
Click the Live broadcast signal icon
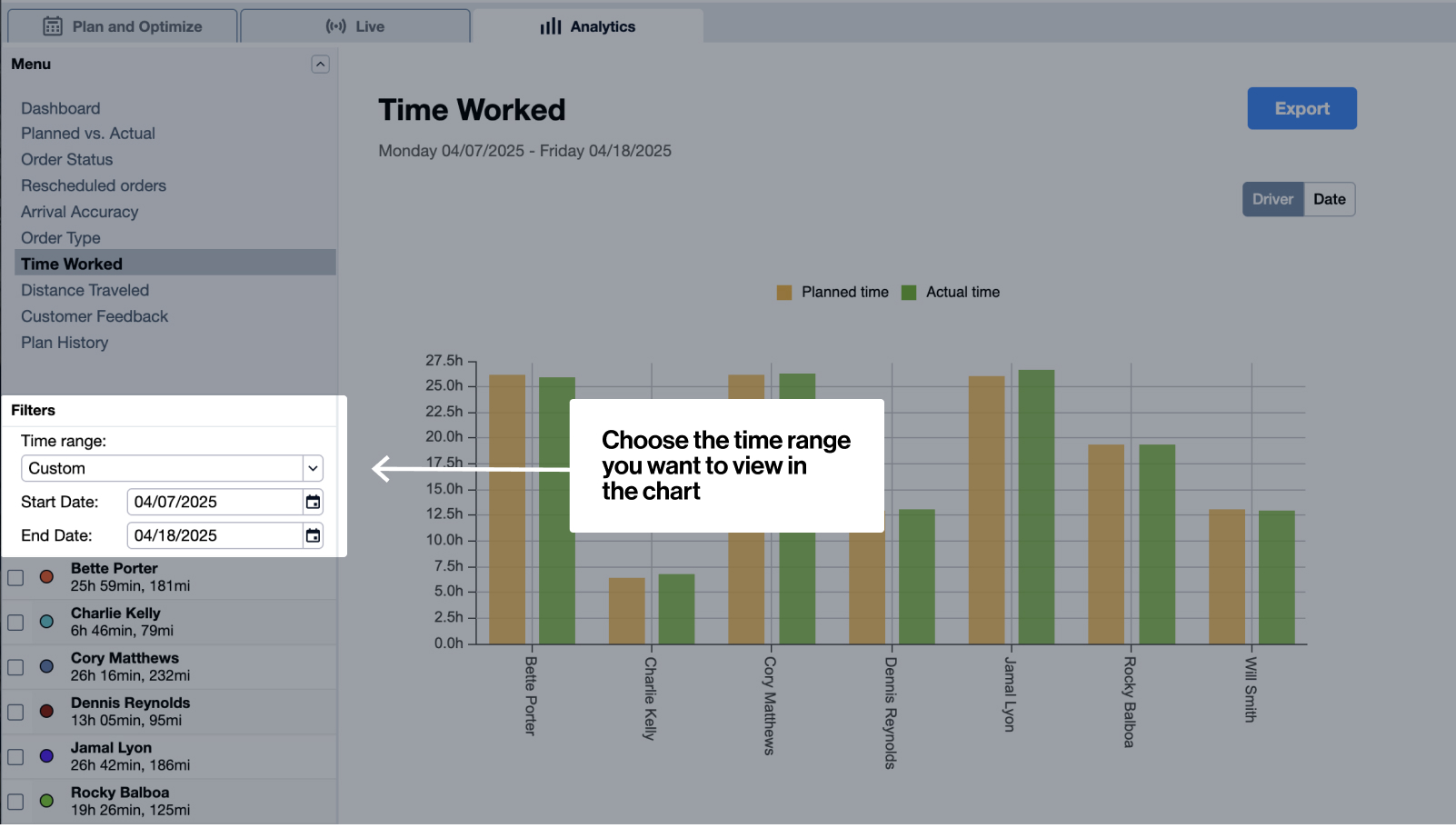[x=336, y=26]
